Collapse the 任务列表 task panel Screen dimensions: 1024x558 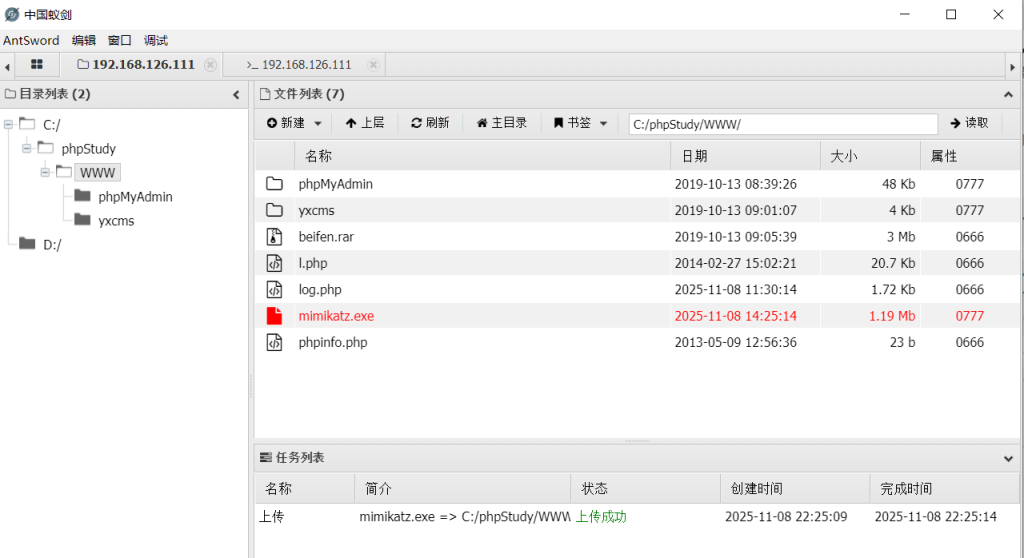point(1008,458)
